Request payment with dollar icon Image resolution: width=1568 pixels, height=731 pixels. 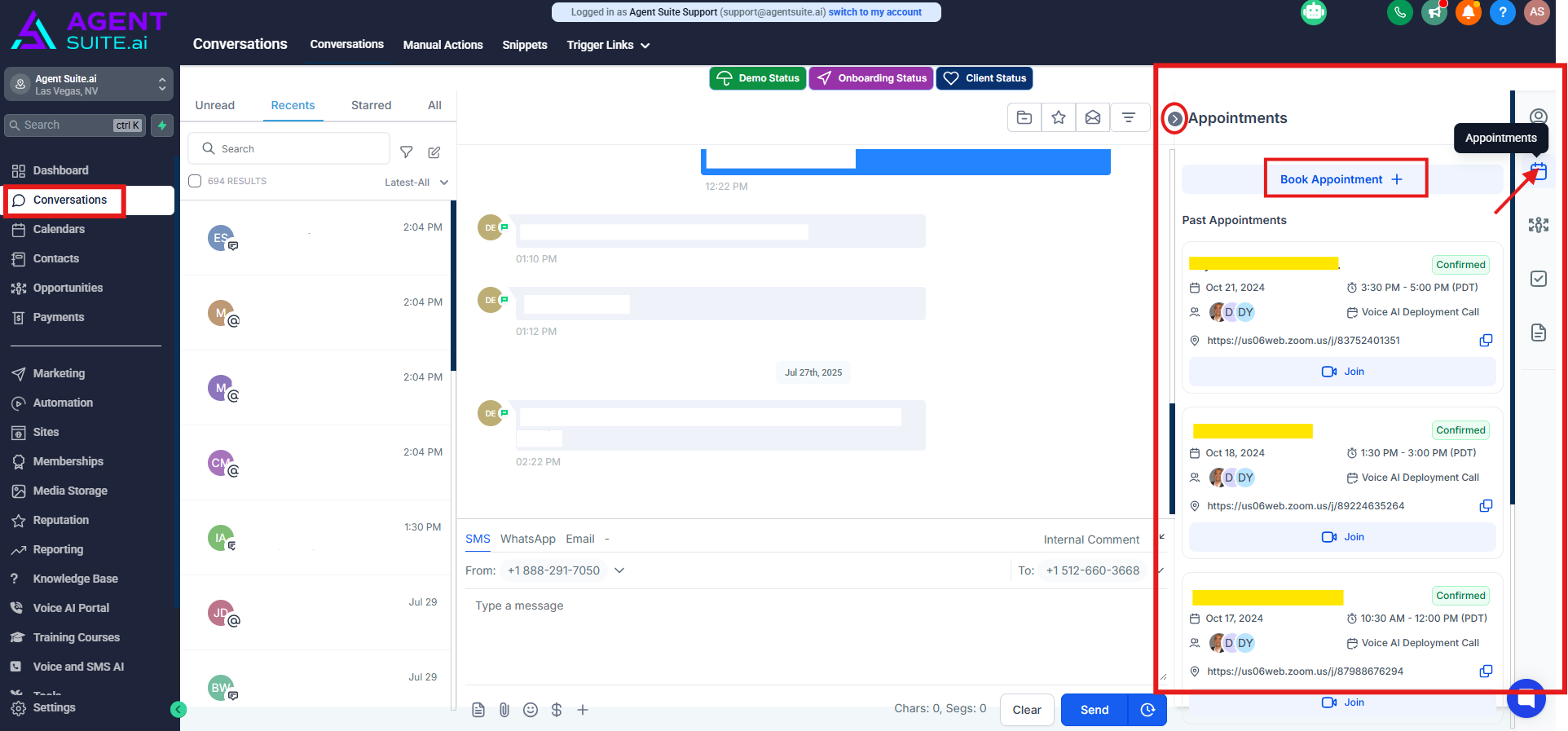(557, 710)
